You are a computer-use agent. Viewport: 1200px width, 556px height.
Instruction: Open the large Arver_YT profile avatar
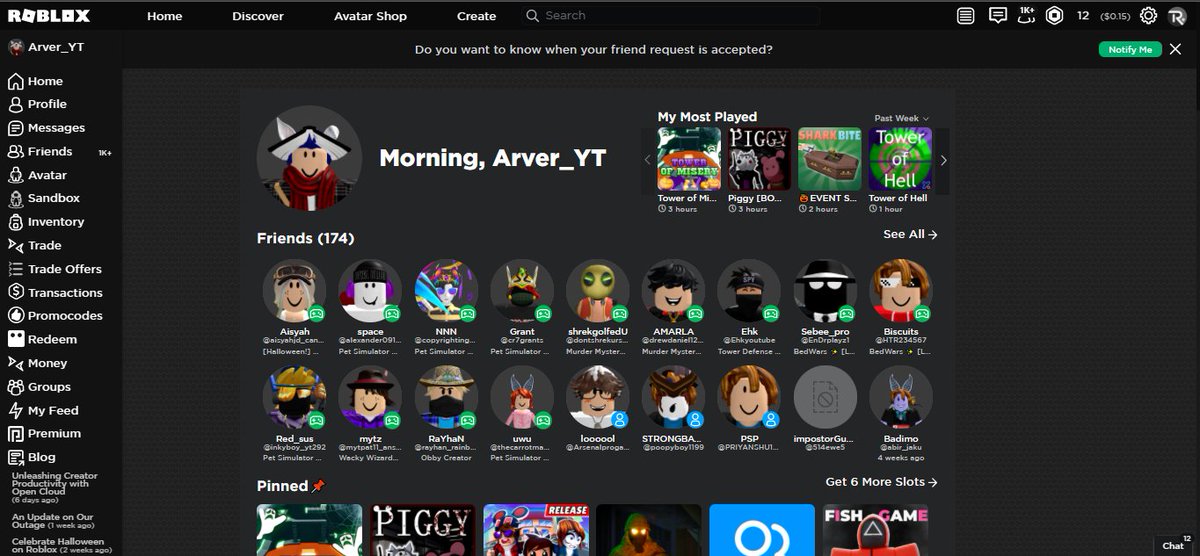309,158
